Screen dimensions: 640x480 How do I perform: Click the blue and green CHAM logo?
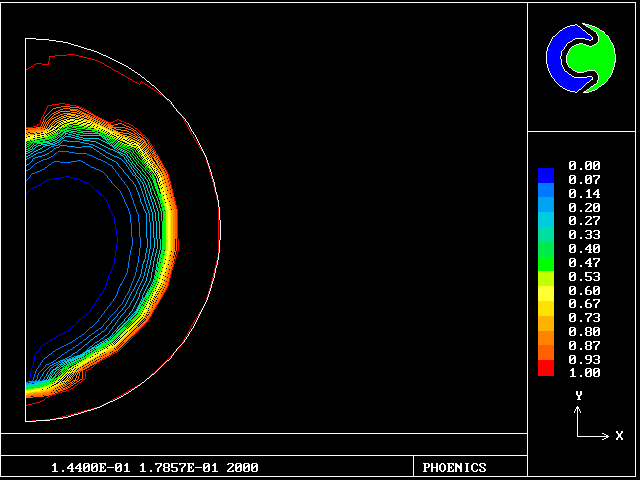point(581,58)
